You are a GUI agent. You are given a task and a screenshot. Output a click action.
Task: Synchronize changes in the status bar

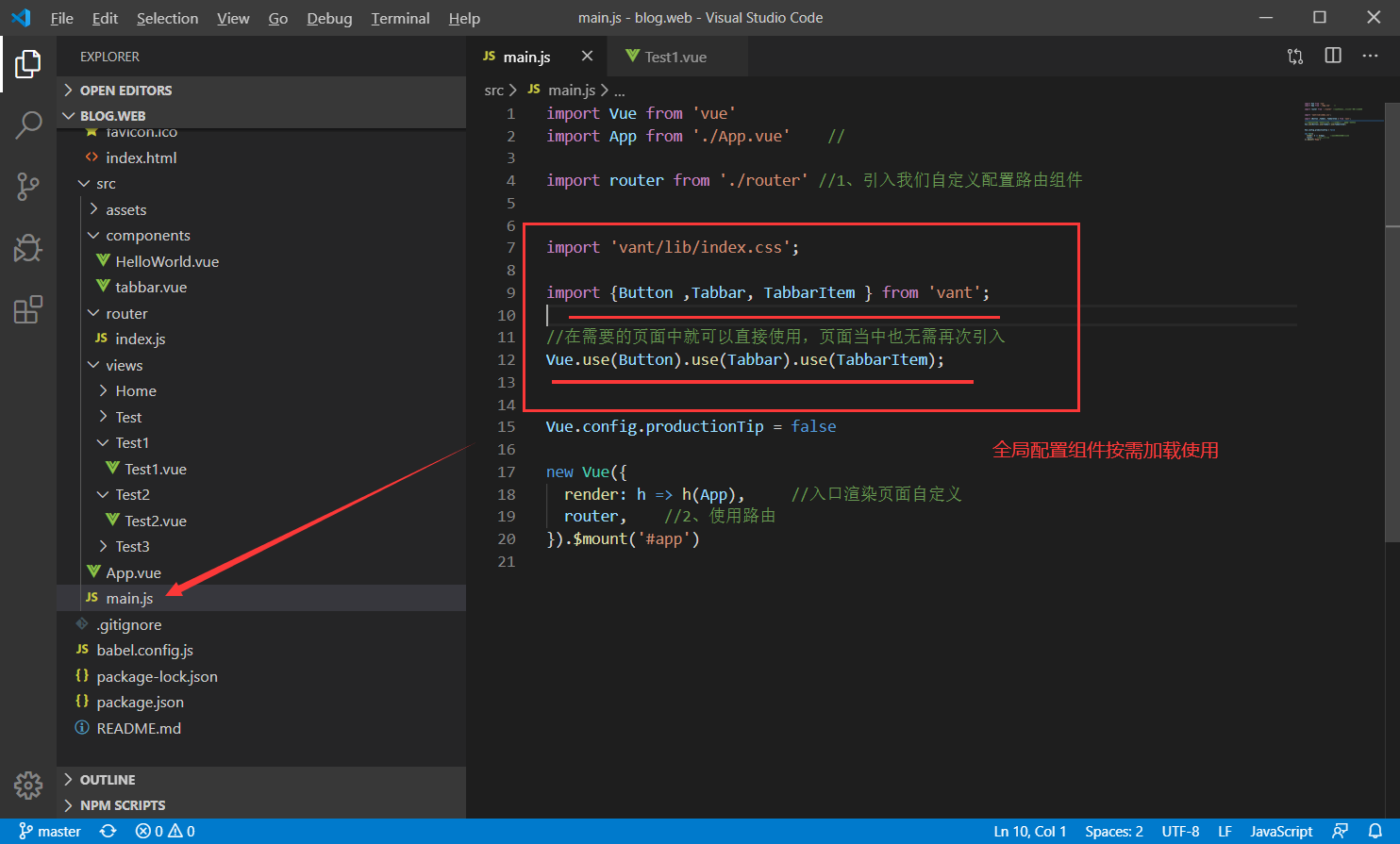click(x=108, y=831)
